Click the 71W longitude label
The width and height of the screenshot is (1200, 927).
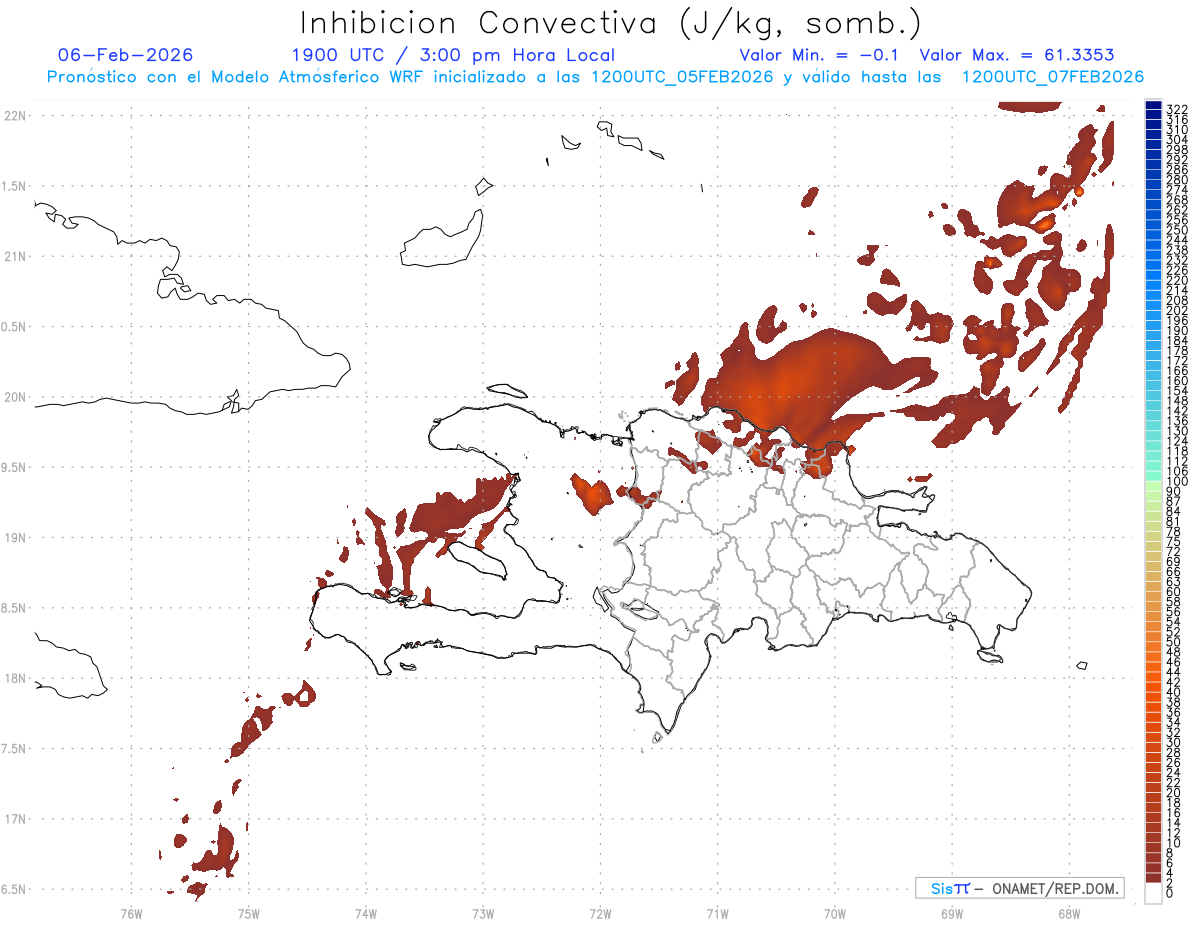[717, 913]
